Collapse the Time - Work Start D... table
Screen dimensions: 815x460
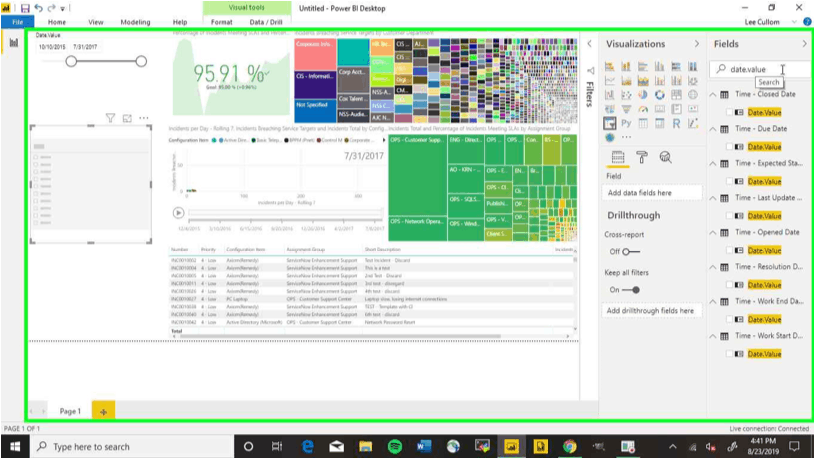[x=713, y=336]
